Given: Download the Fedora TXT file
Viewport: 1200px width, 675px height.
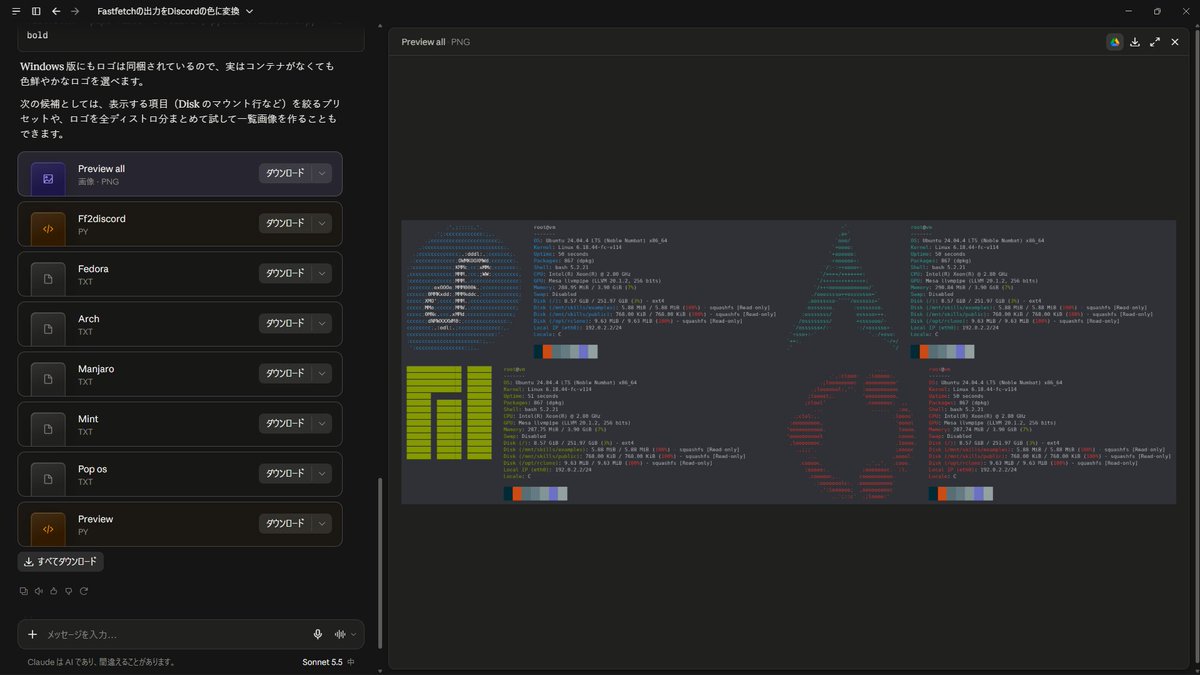Looking at the screenshot, I should [285, 273].
